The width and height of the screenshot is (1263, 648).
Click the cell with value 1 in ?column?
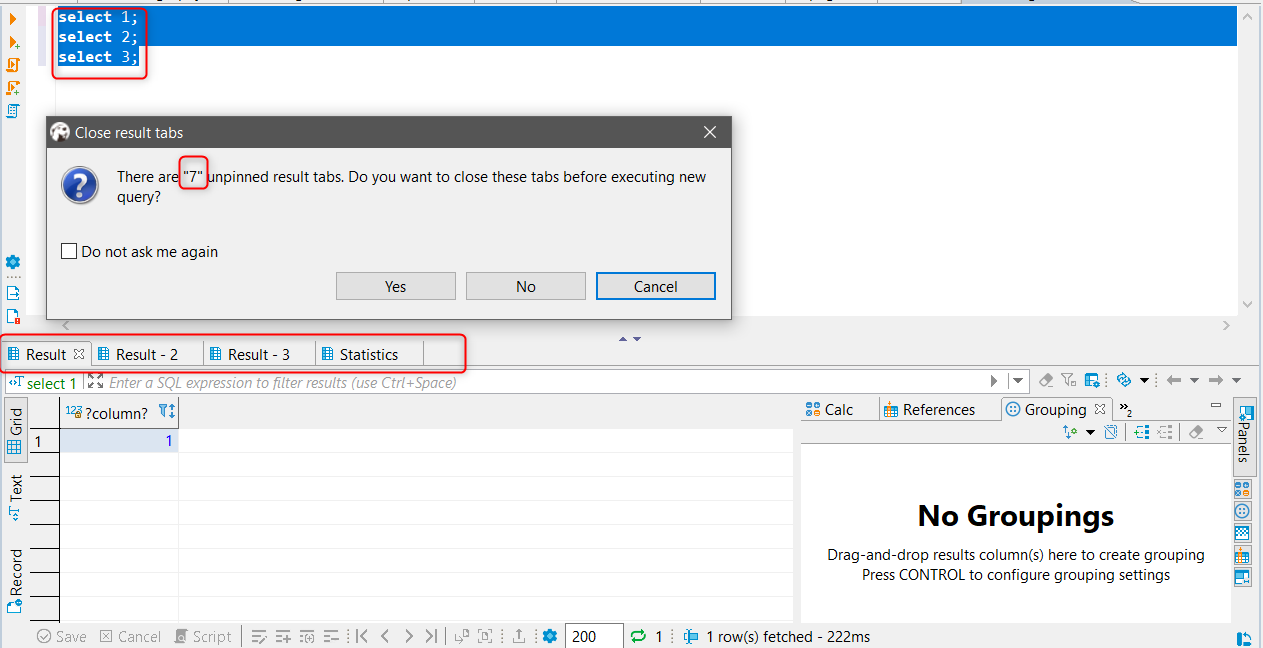coord(119,440)
